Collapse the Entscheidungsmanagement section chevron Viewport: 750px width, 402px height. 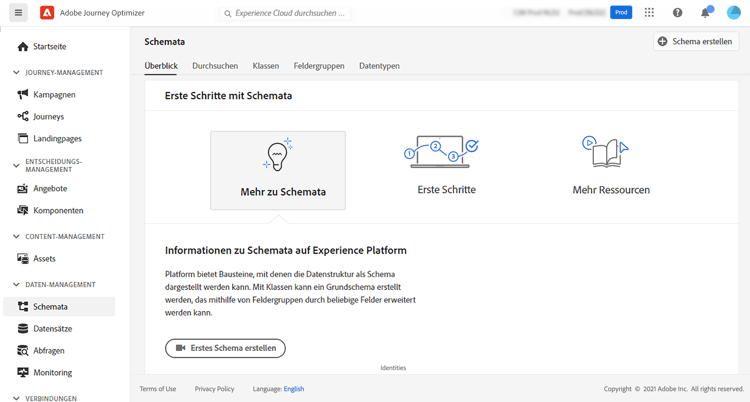click(x=16, y=165)
